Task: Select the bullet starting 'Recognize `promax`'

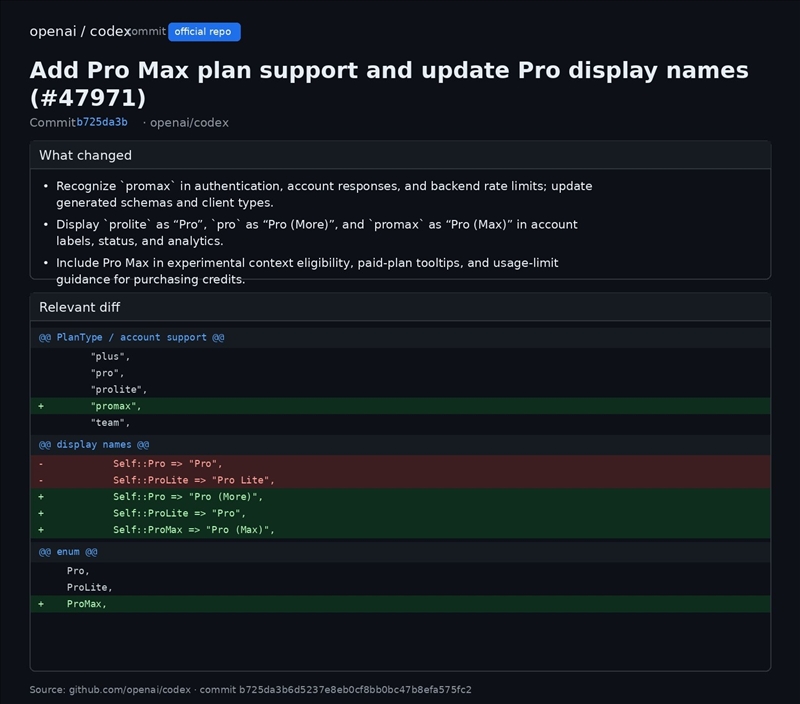Action: click(324, 194)
